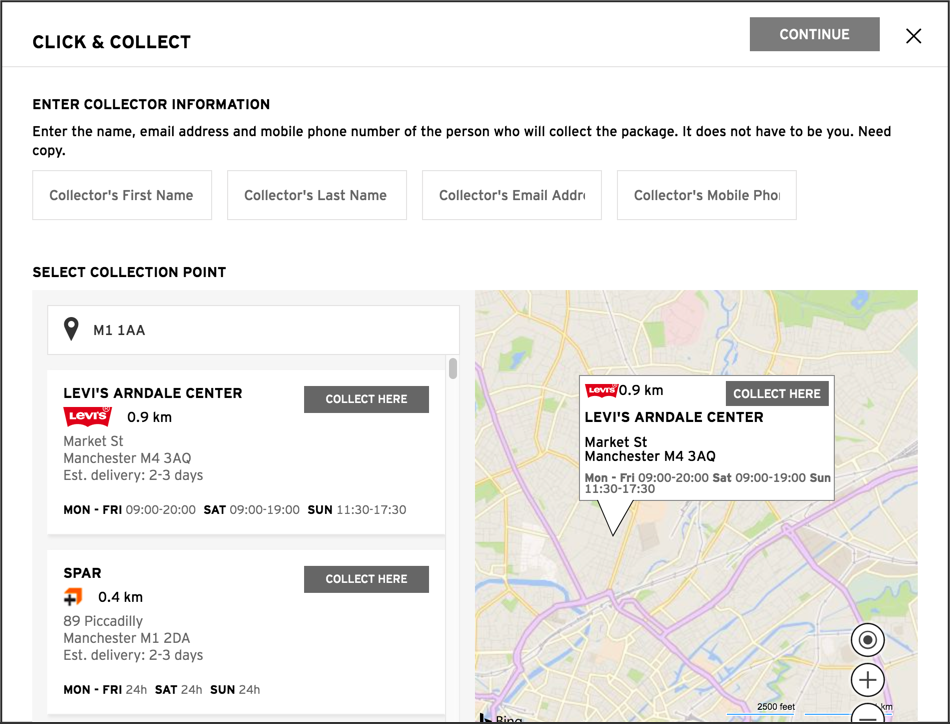The height and width of the screenshot is (724, 950).
Task: Select the SPAR store title
Action: (82, 573)
